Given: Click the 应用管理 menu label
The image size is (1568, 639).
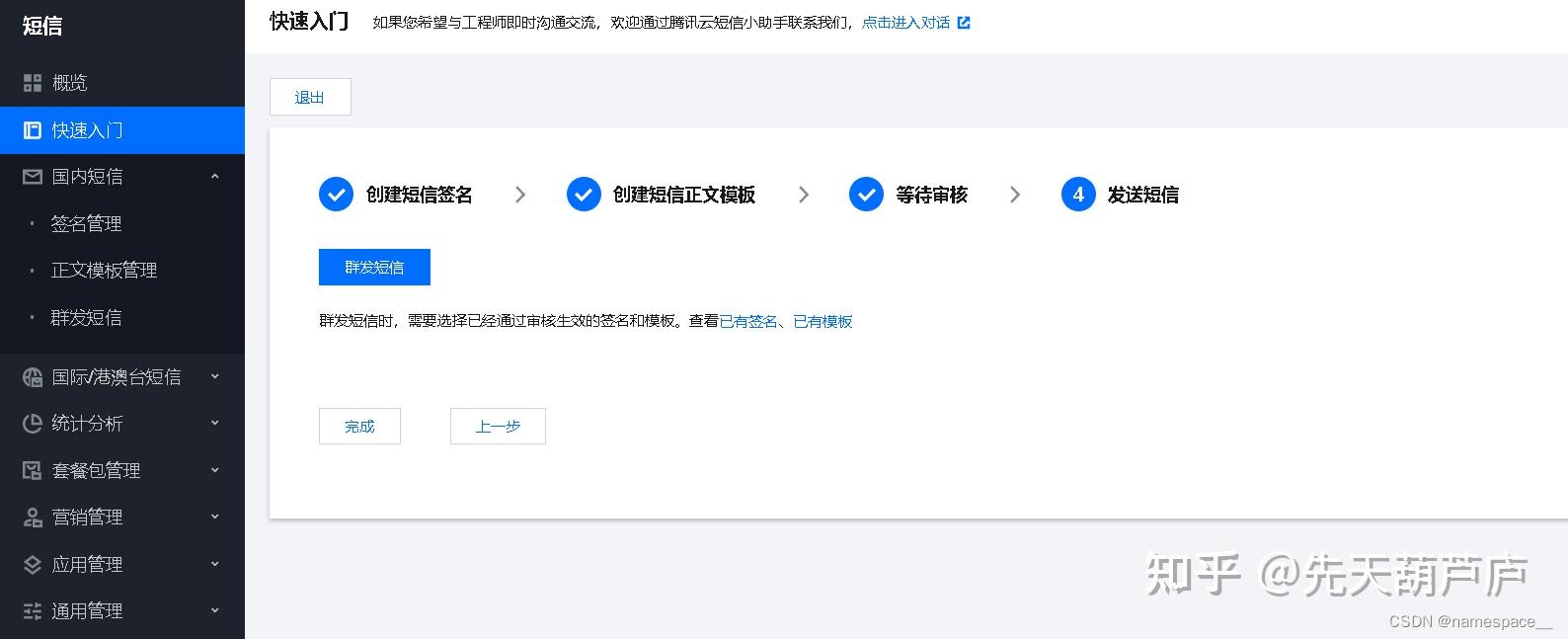Looking at the screenshot, I should (x=87, y=565).
